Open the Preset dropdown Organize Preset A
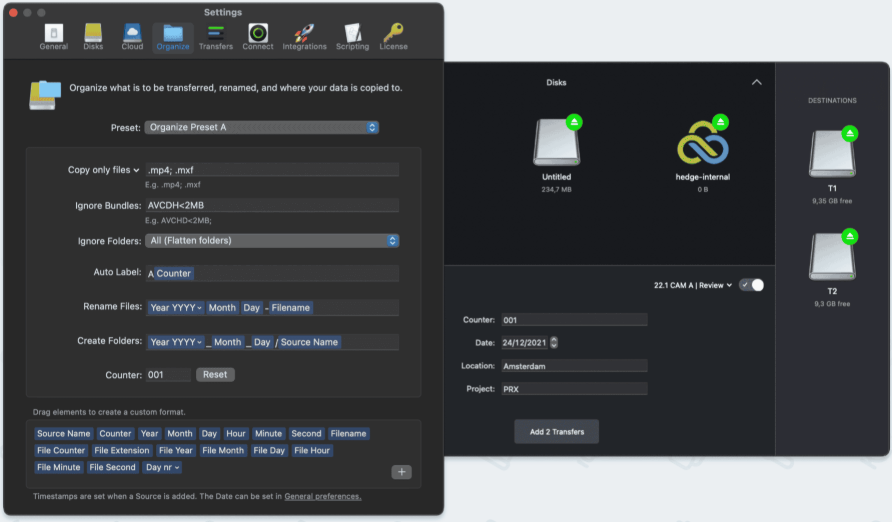The image size is (892, 522). (x=262, y=127)
